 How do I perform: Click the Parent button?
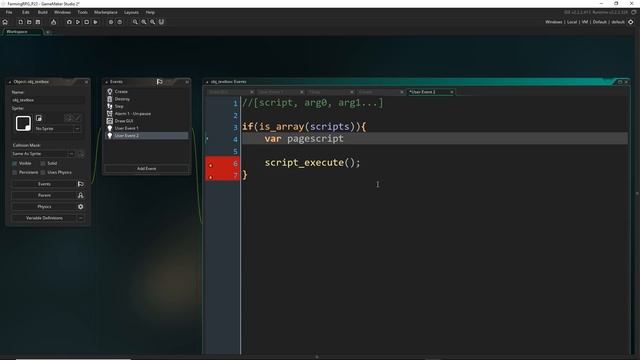coord(44,196)
